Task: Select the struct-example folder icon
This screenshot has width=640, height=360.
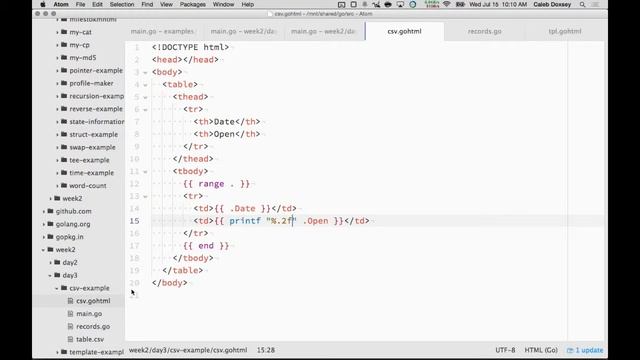Action: click(64, 134)
